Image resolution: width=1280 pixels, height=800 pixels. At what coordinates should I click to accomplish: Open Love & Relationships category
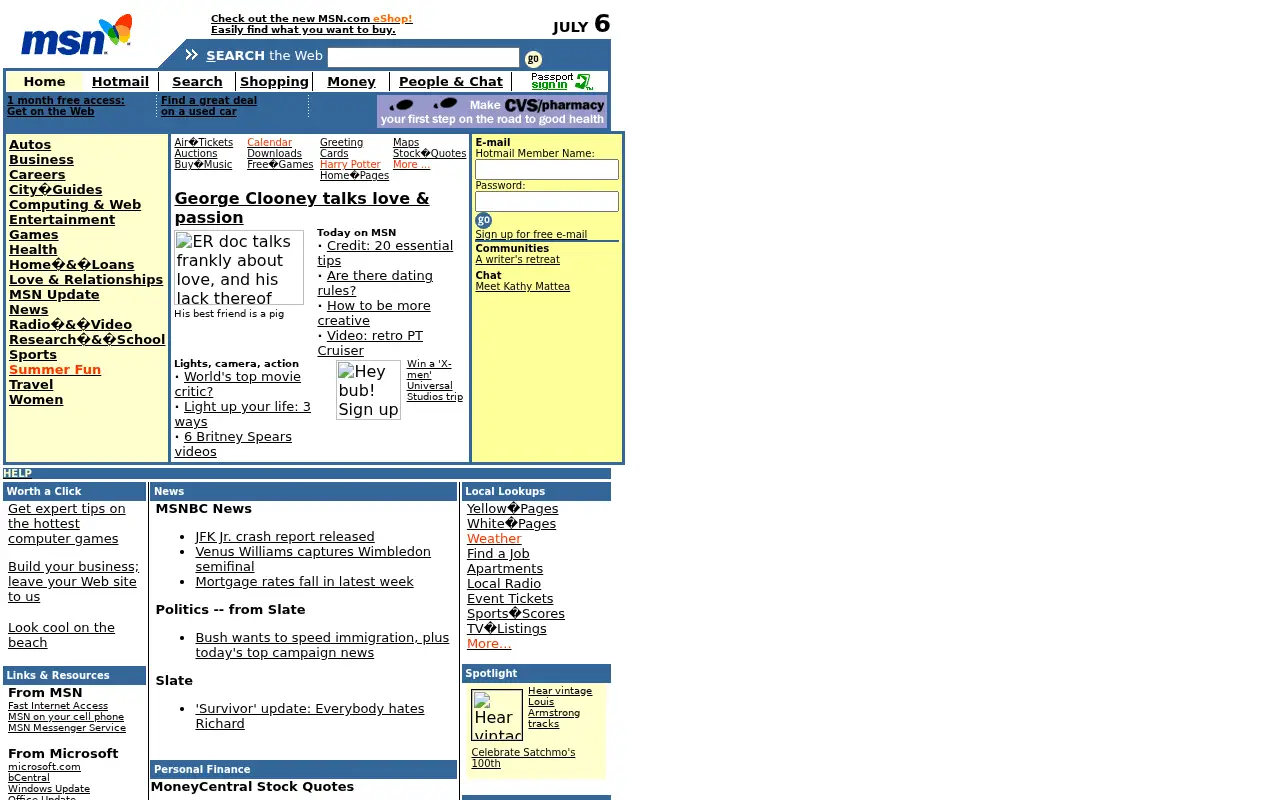coord(86,280)
